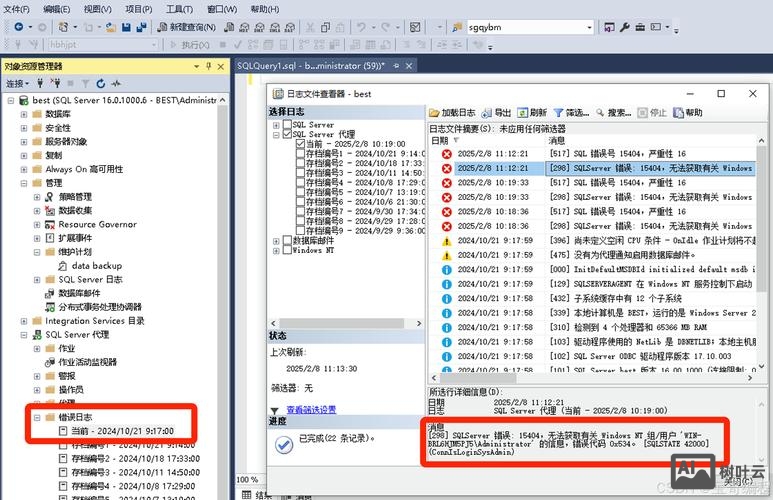The width and height of the screenshot is (773, 500).
Task: Click the warning icon of the [396] log row
Action: pos(447,241)
